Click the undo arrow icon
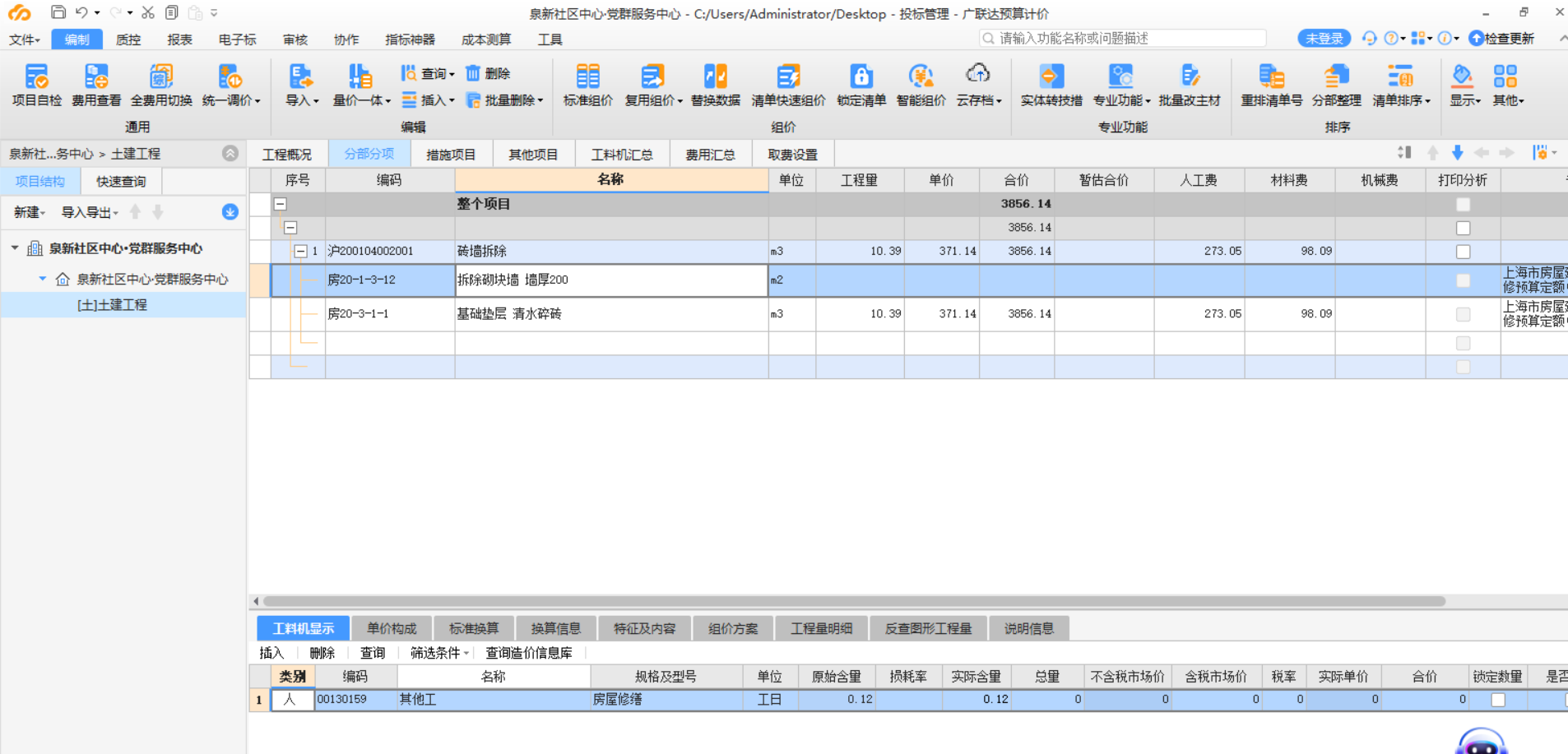 (x=81, y=12)
